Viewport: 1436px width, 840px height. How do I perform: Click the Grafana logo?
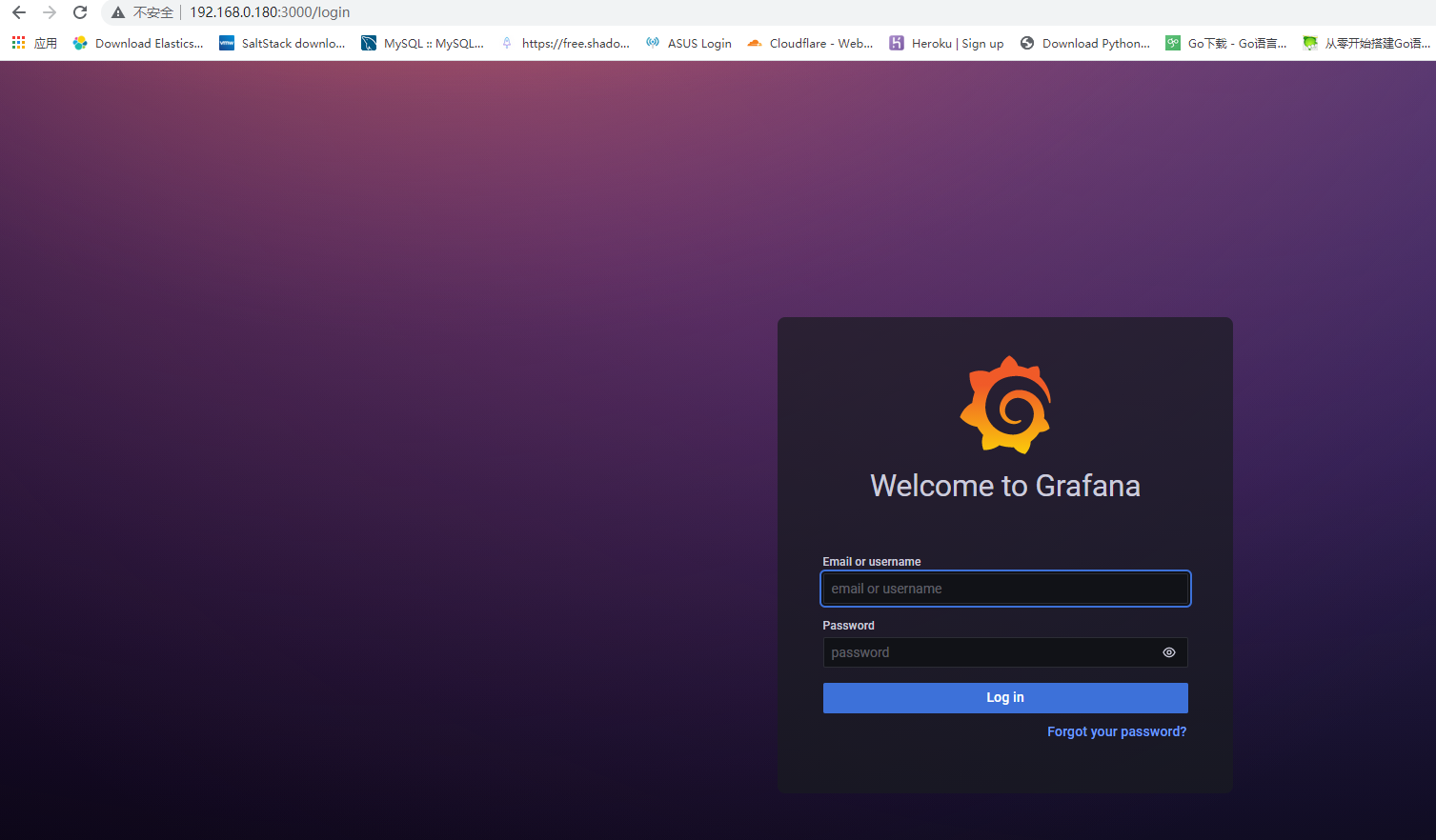point(1005,405)
